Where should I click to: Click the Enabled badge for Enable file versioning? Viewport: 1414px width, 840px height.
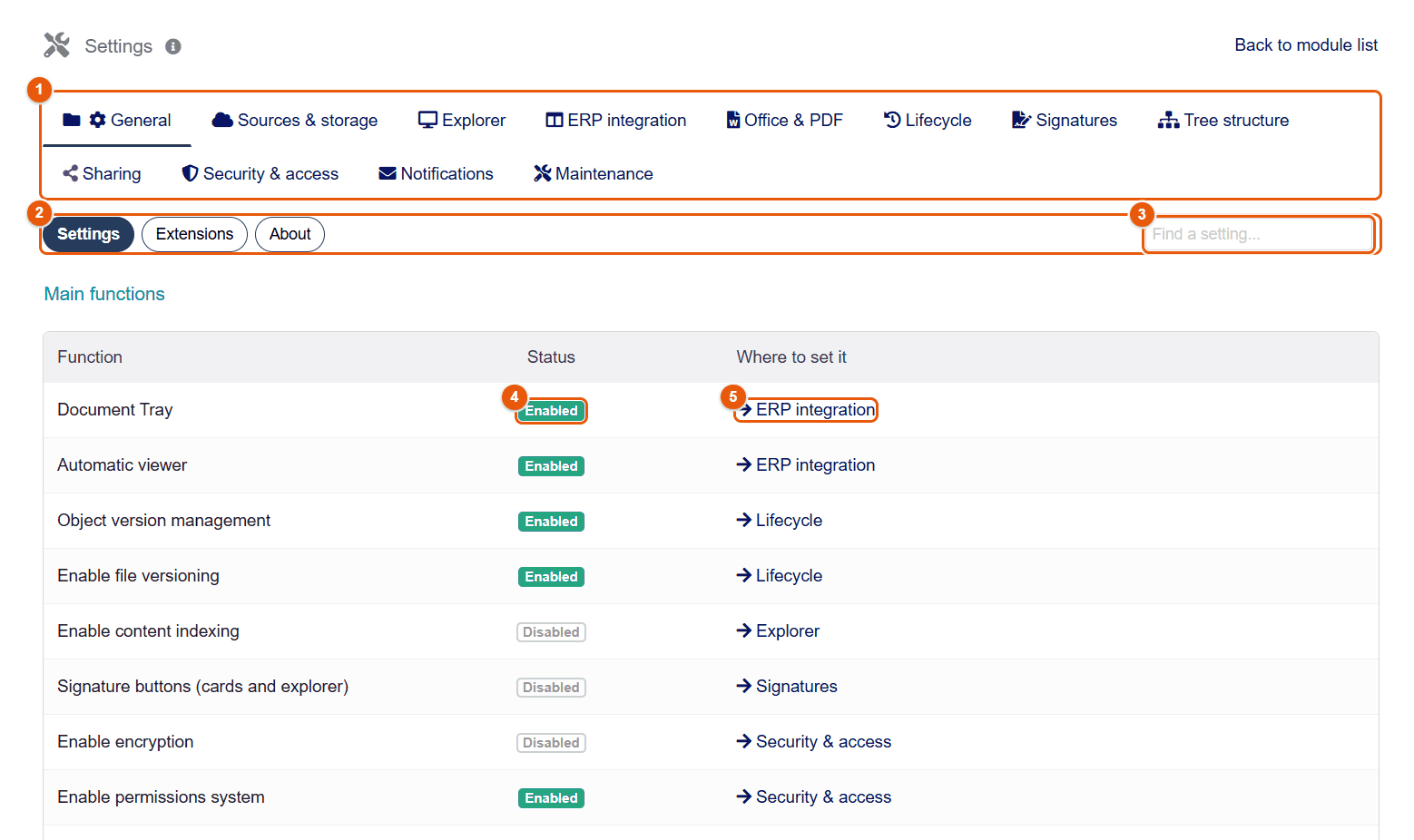[x=551, y=577]
